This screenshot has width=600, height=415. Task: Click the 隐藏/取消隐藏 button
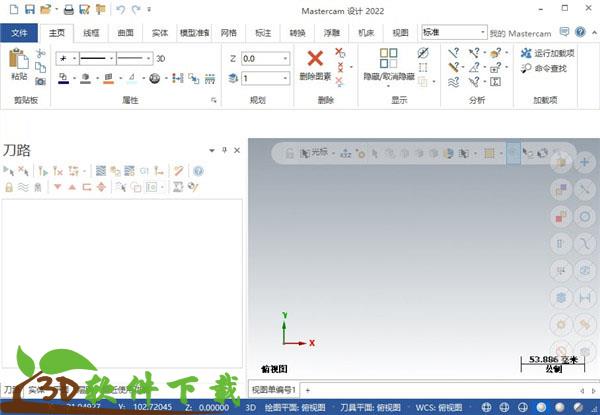point(389,66)
